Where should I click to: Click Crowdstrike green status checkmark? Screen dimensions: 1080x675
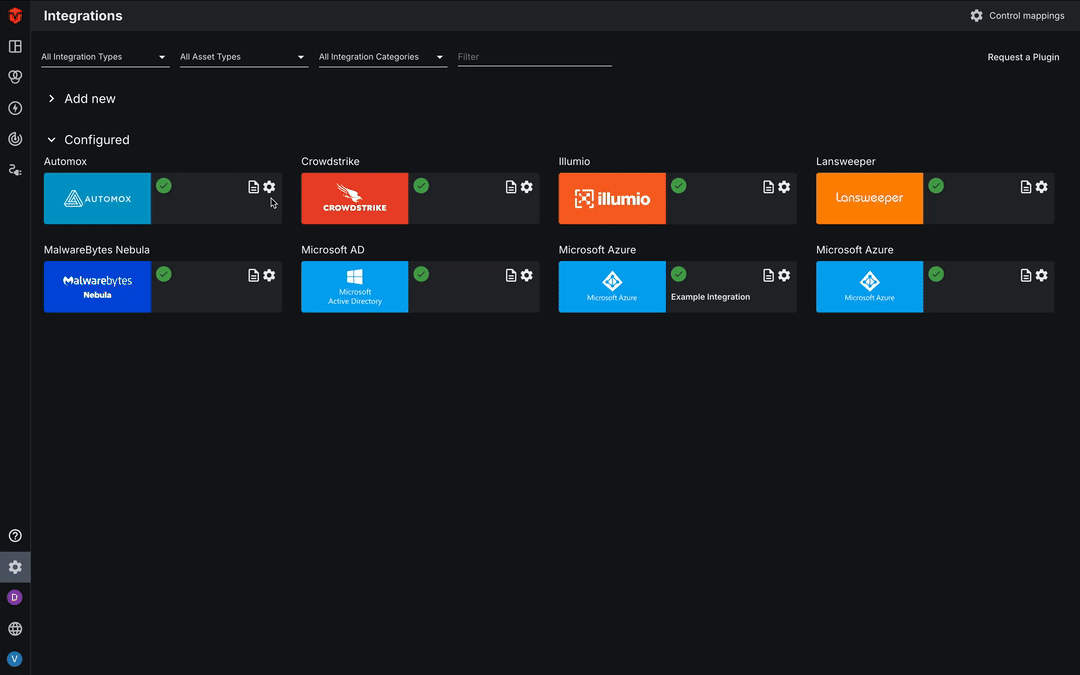point(422,185)
